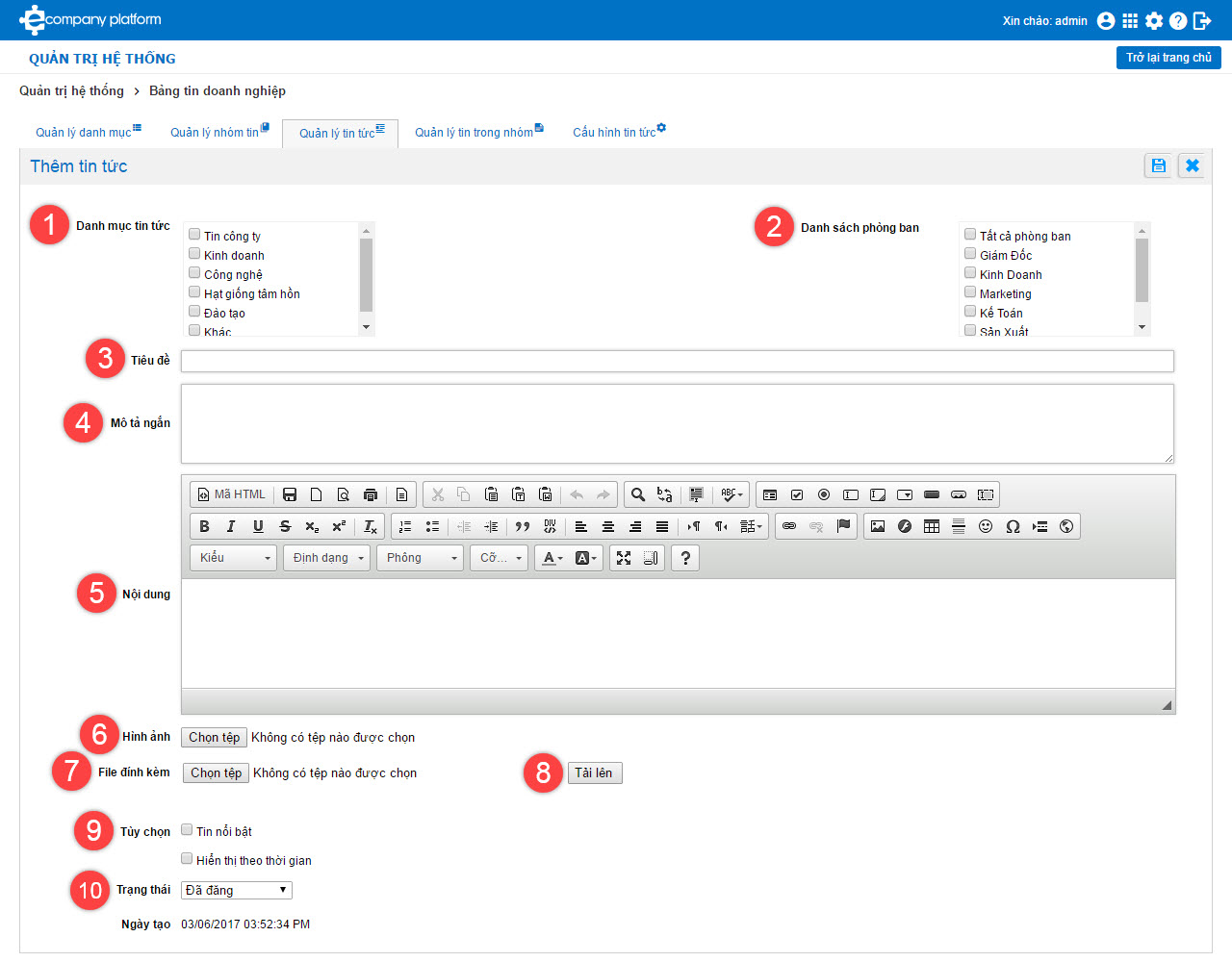Click the Tải lên upload button

pyautogui.click(x=594, y=773)
